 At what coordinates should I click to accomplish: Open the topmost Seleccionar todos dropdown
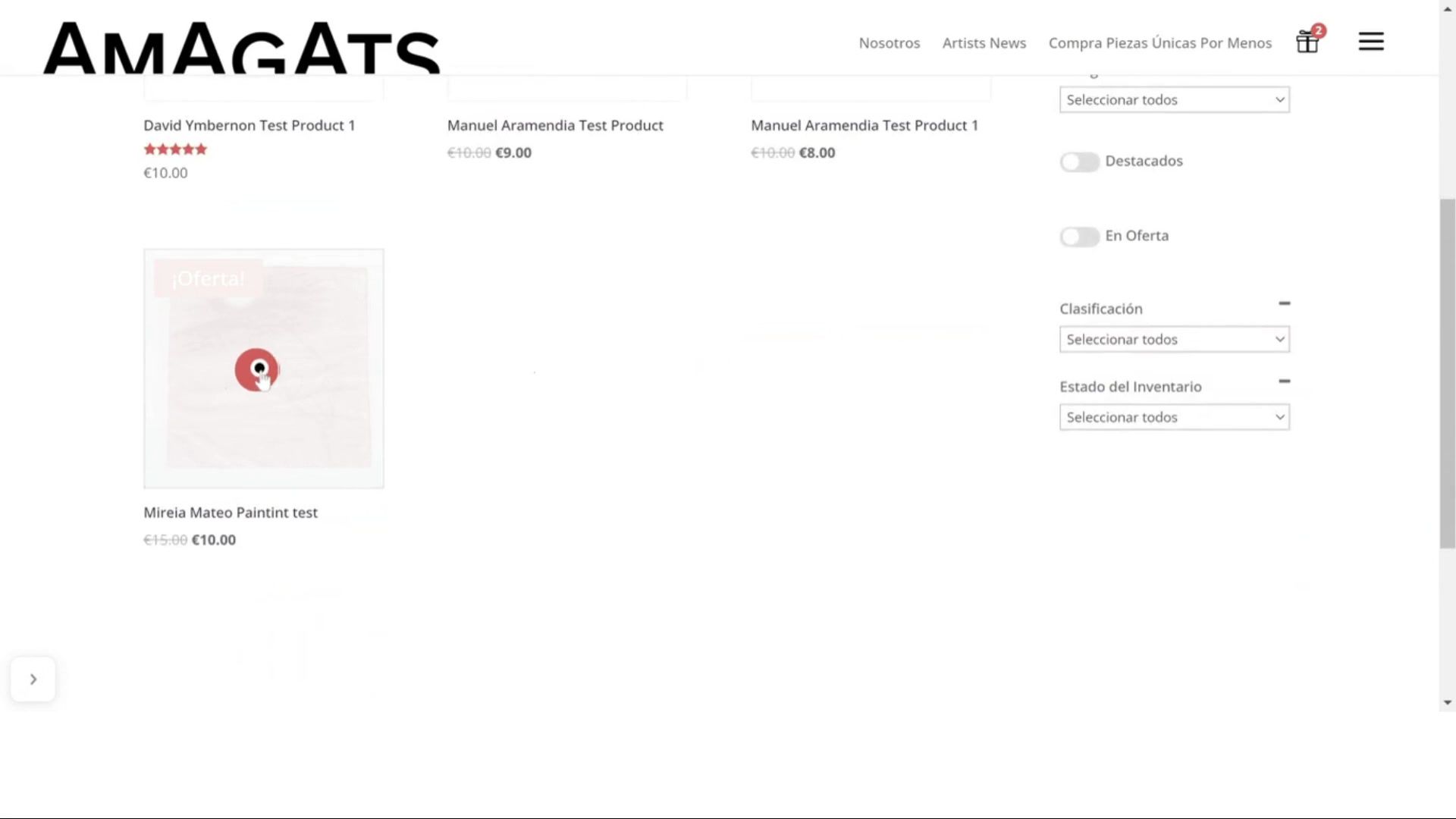pos(1175,100)
